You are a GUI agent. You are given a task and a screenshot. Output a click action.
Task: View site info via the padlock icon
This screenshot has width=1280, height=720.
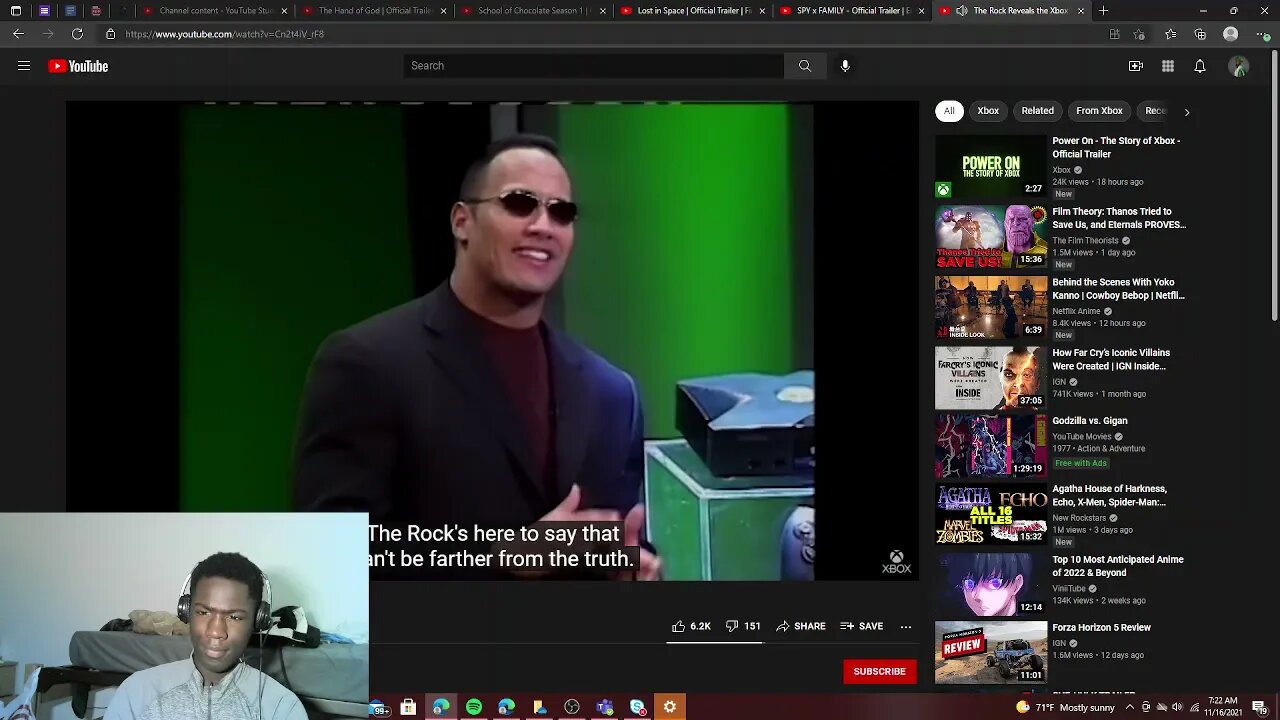click(110, 34)
